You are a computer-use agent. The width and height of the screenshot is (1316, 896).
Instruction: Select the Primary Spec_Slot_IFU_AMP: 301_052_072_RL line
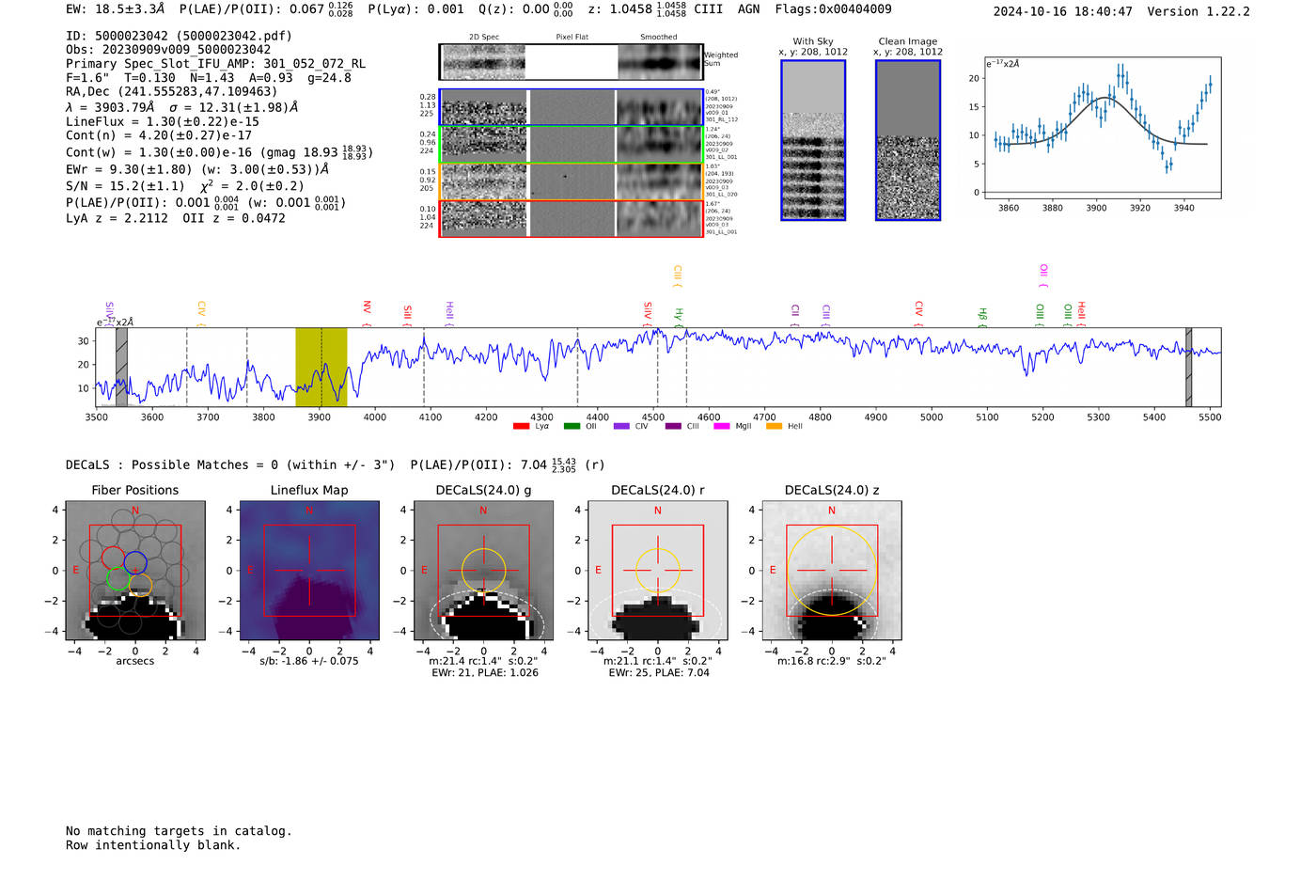click(215, 64)
